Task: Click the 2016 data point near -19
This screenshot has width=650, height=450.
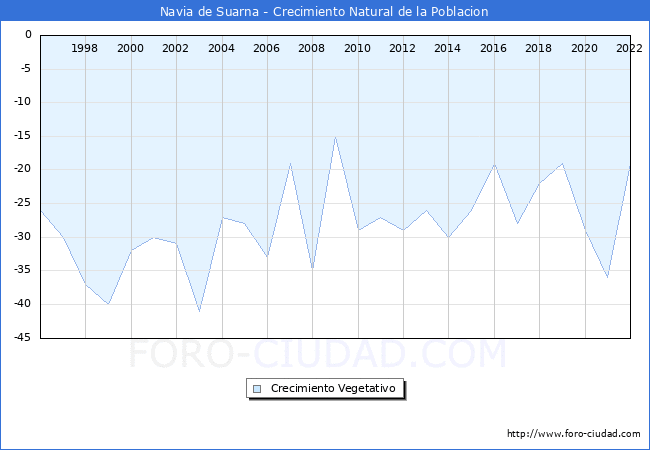Action: coord(494,164)
